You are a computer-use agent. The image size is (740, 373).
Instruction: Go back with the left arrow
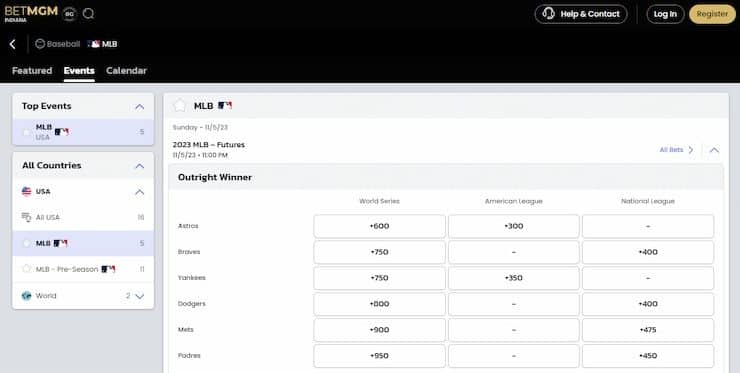point(13,44)
